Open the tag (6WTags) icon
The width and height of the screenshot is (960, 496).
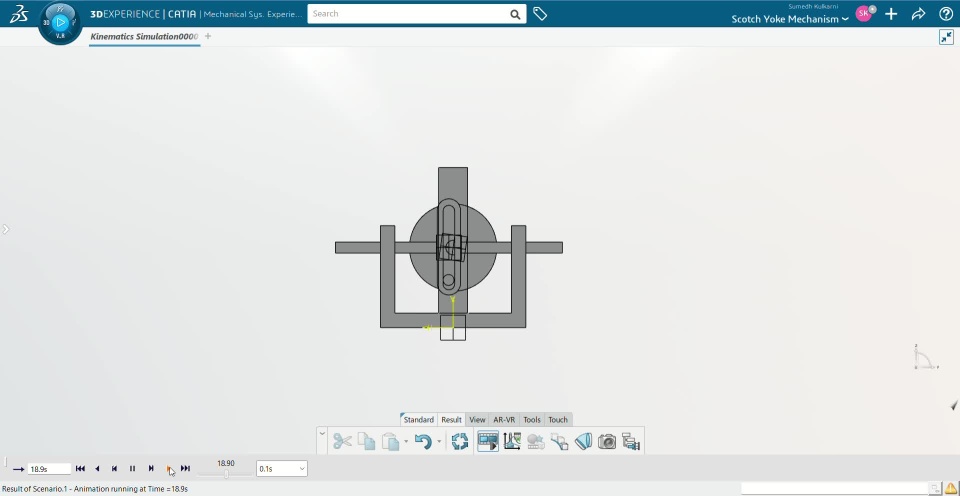(x=539, y=13)
